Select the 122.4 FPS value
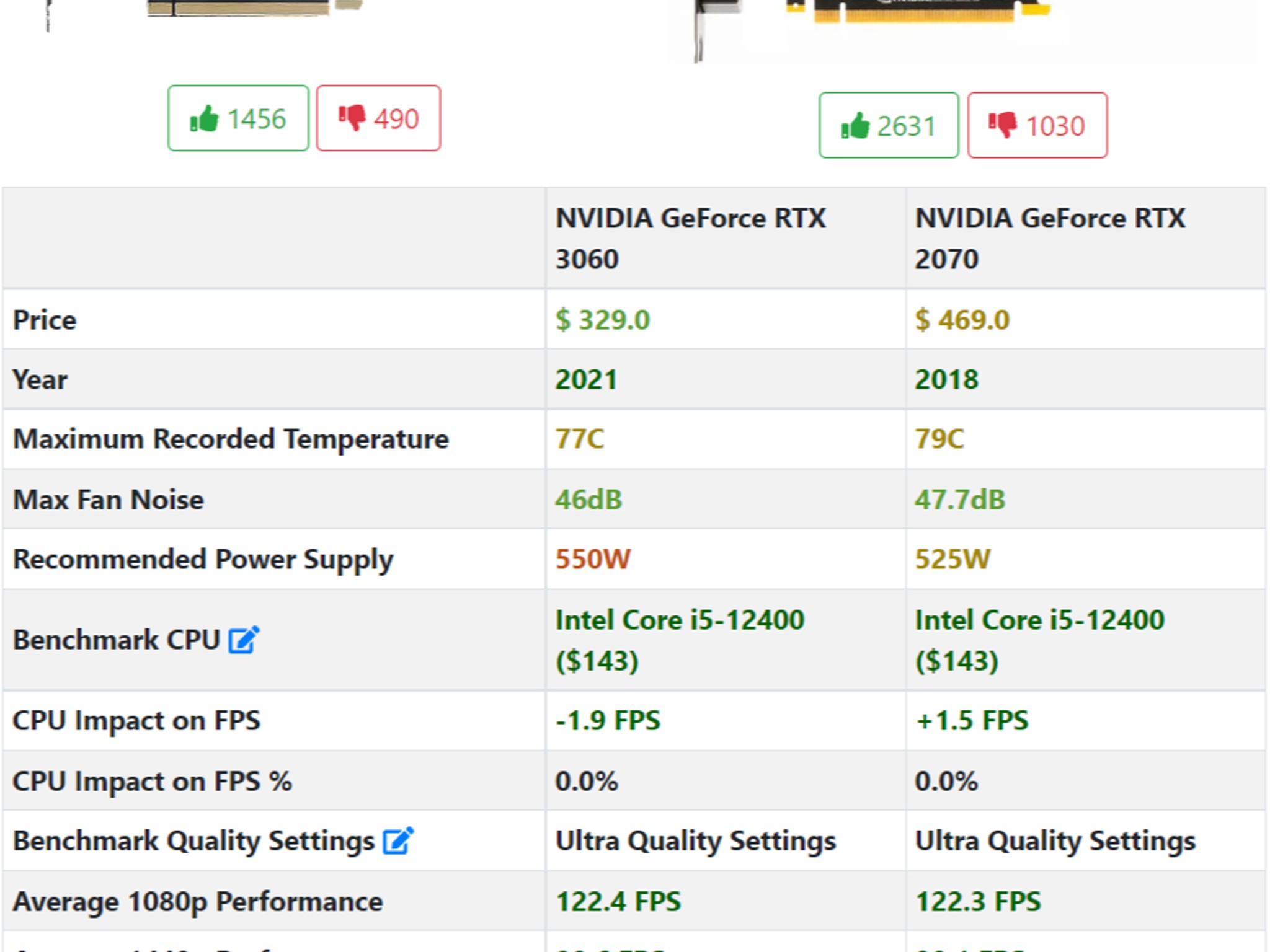 [x=618, y=902]
